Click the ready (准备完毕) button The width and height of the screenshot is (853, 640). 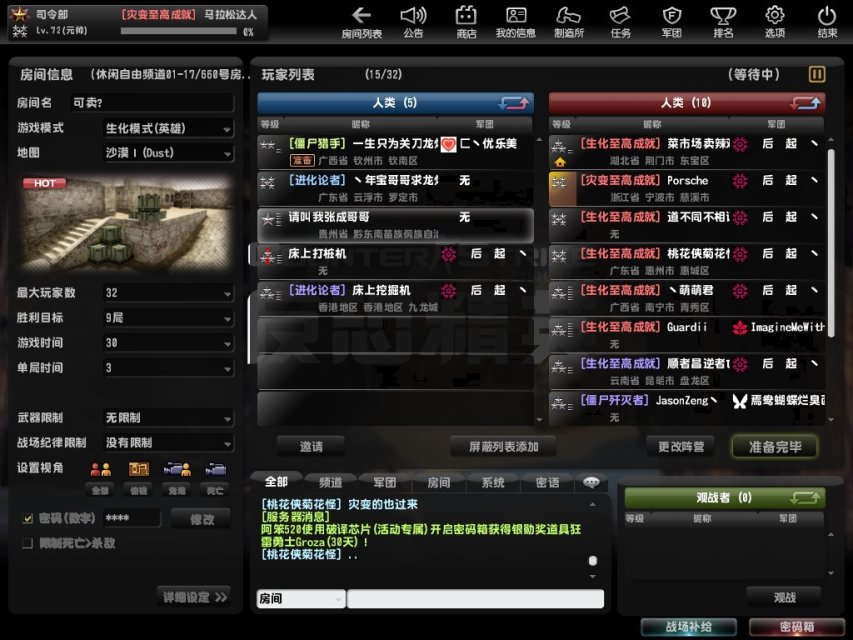775,447
